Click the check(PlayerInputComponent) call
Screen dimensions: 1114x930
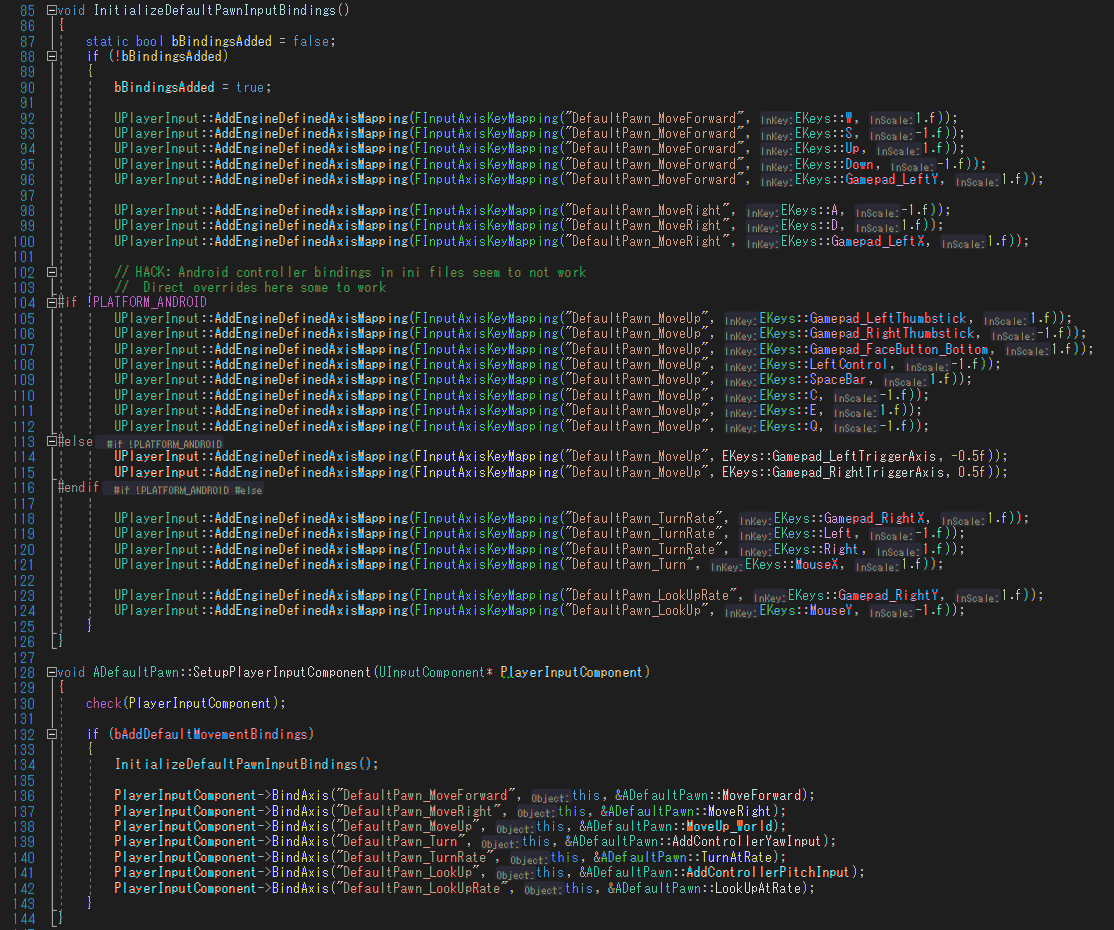[x=185, y=703]
